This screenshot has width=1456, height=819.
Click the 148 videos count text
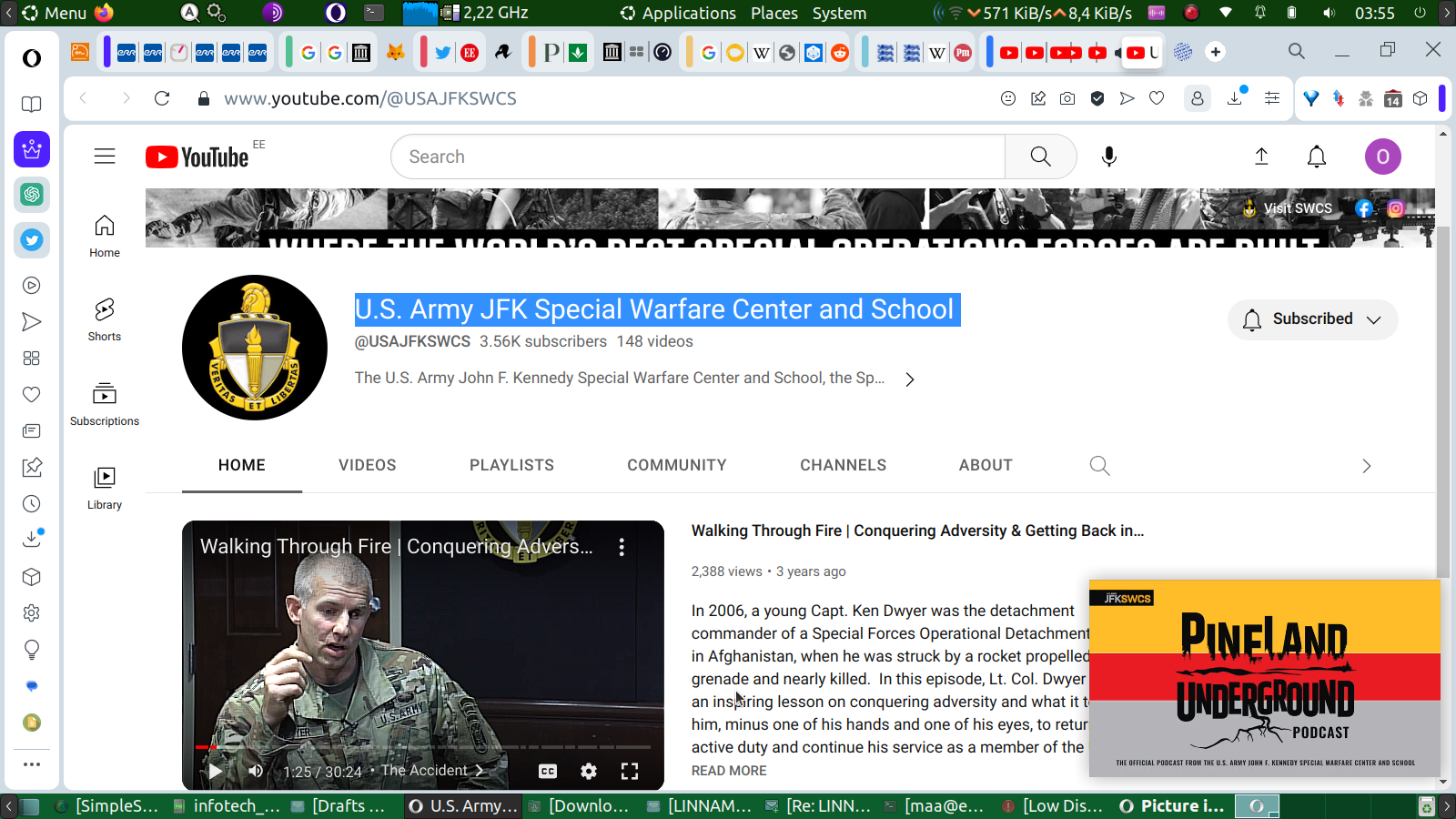[x=654, y=341]
